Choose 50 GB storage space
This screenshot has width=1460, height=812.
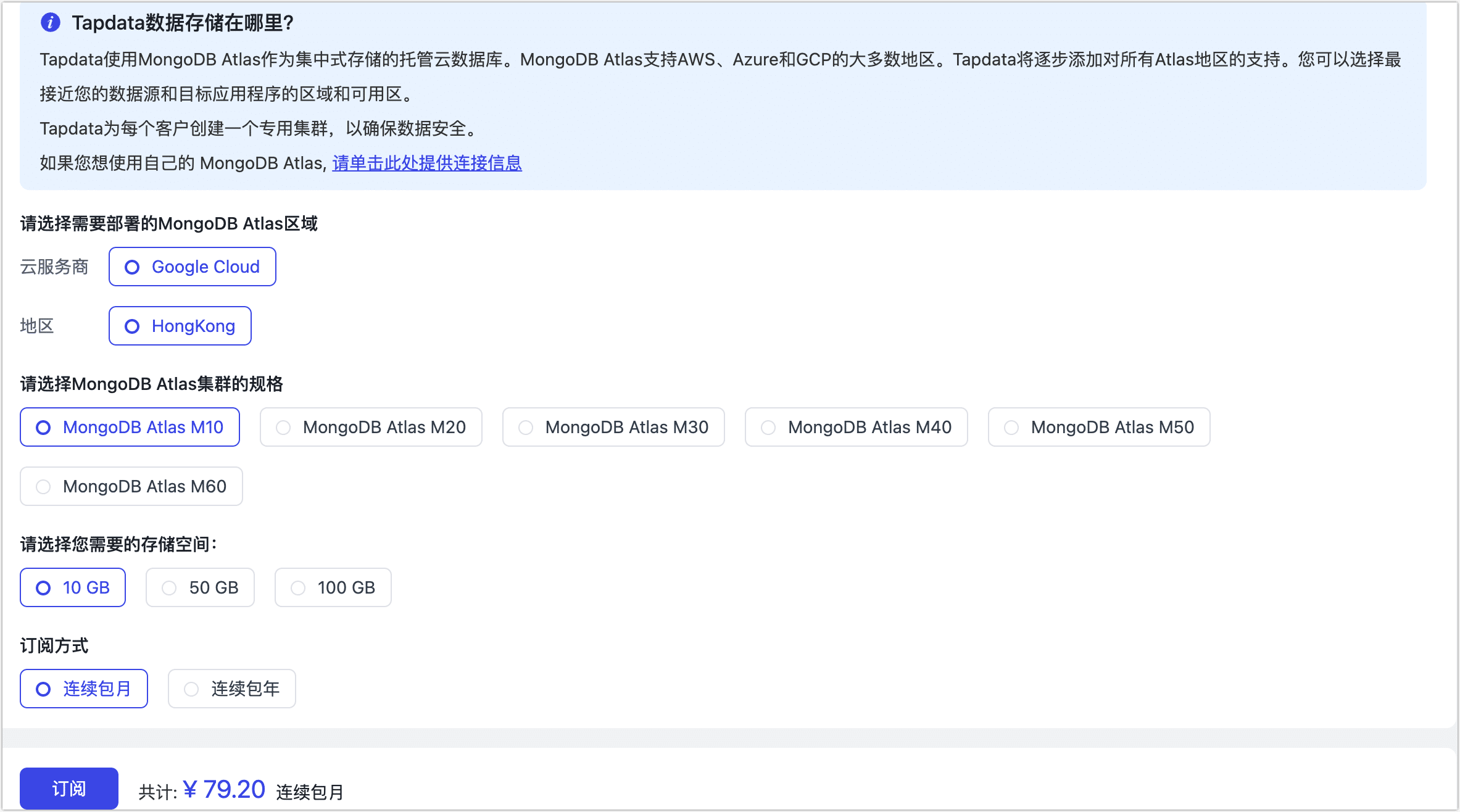tap(200, 587)
